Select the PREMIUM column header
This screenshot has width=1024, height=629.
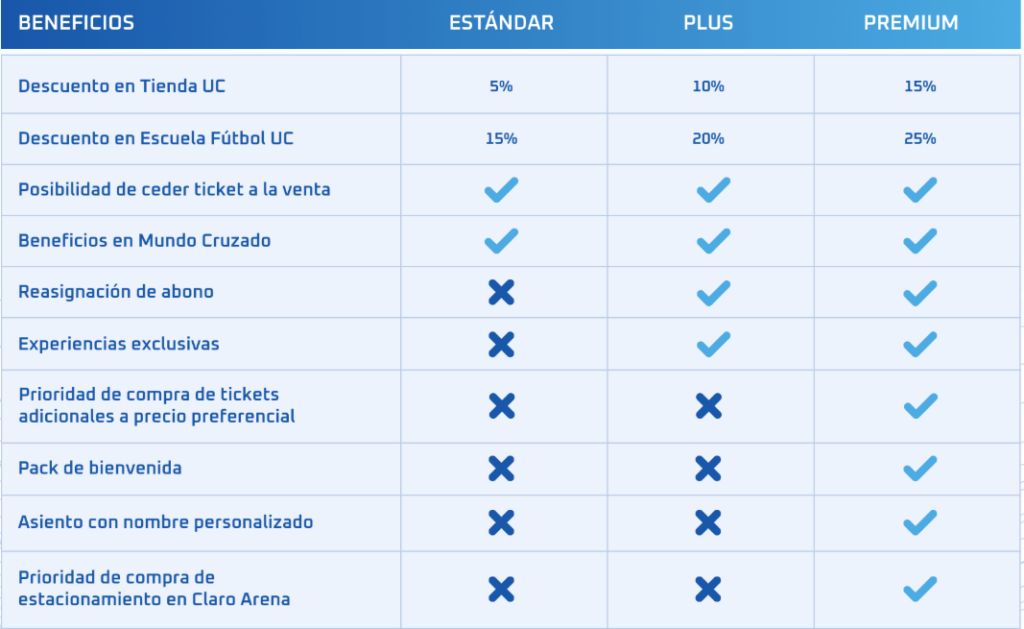coord(910,23)
